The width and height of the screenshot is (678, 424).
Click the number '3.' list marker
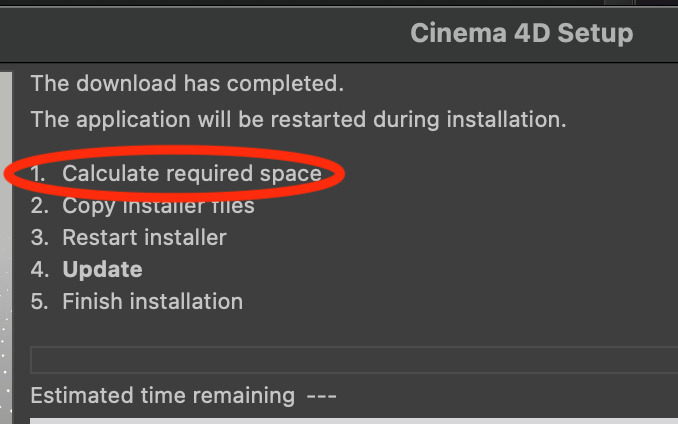[39, 238]
